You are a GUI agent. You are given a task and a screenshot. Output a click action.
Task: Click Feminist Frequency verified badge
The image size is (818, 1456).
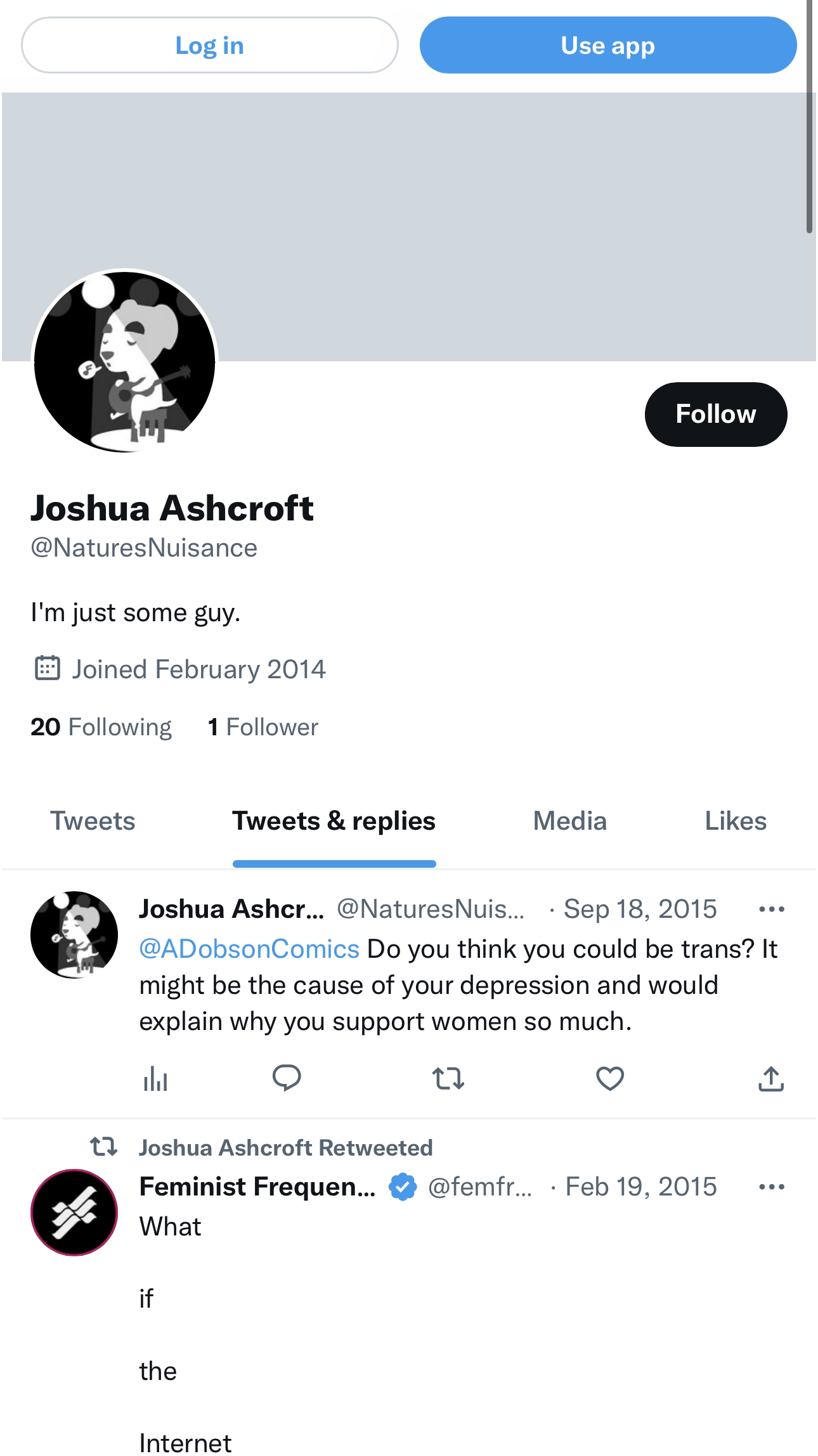(x=403, y=1187)
